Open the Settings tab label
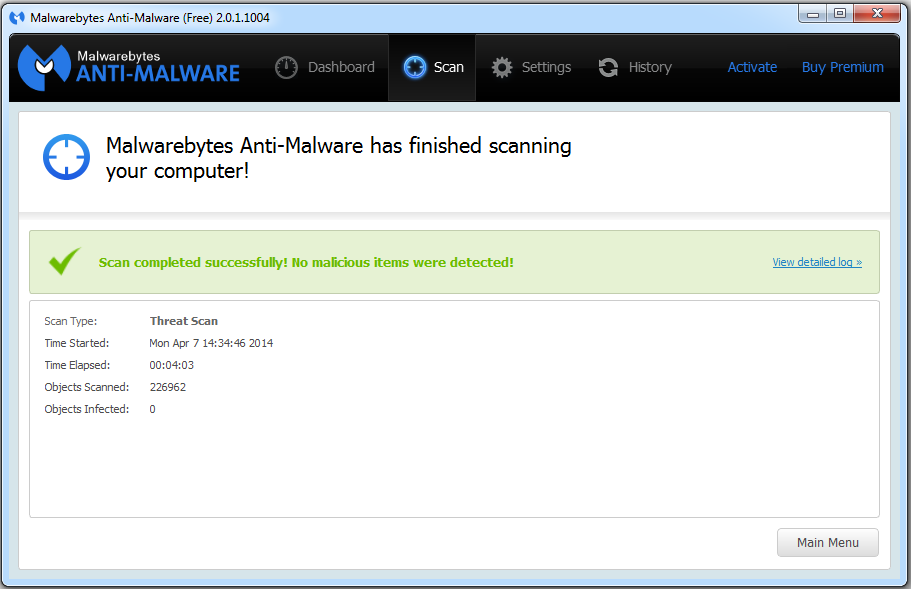Viewport: 911px width, 589px height. click(x=546, y=67)
